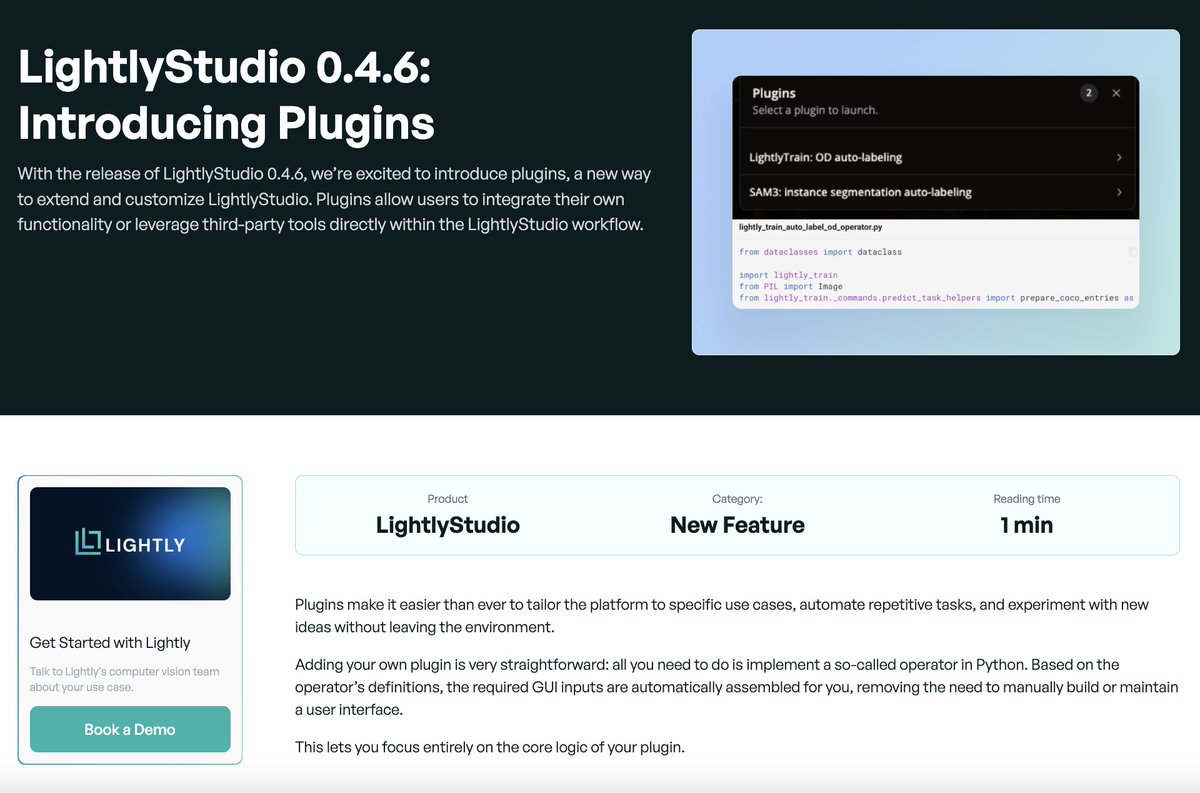Screen dimensions: 1200x793
Task: Close the Plugins dialog with the X
Action: pos(1116,93)
